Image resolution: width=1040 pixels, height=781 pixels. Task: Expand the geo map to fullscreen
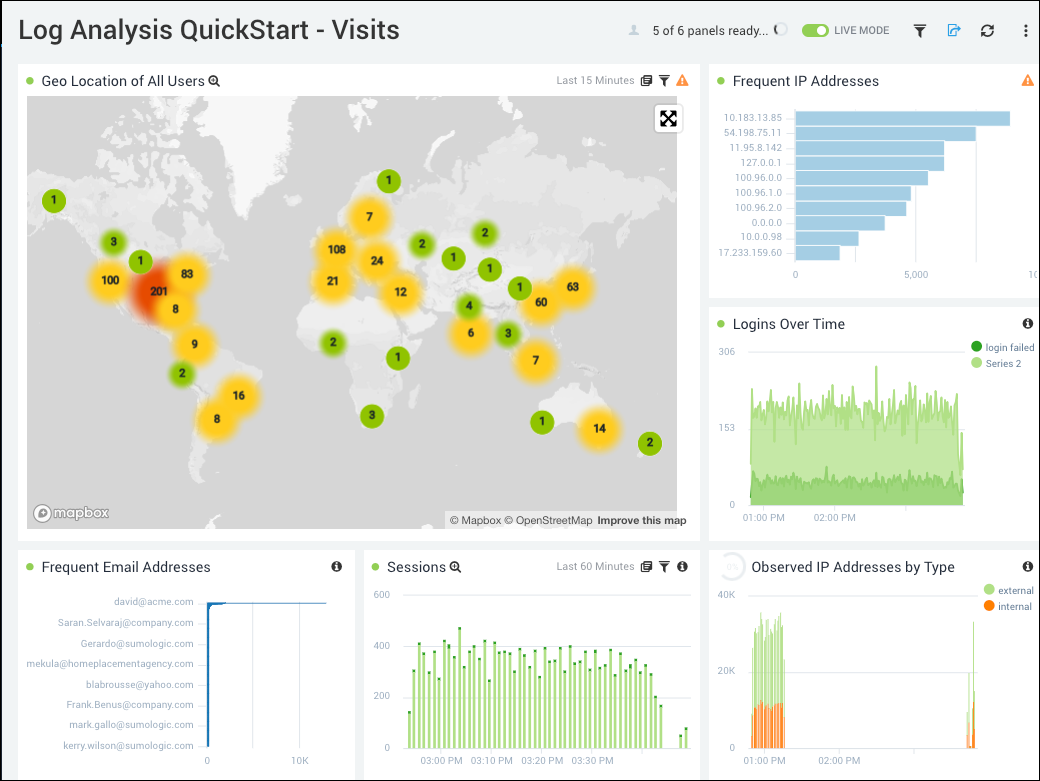(667, 118)
